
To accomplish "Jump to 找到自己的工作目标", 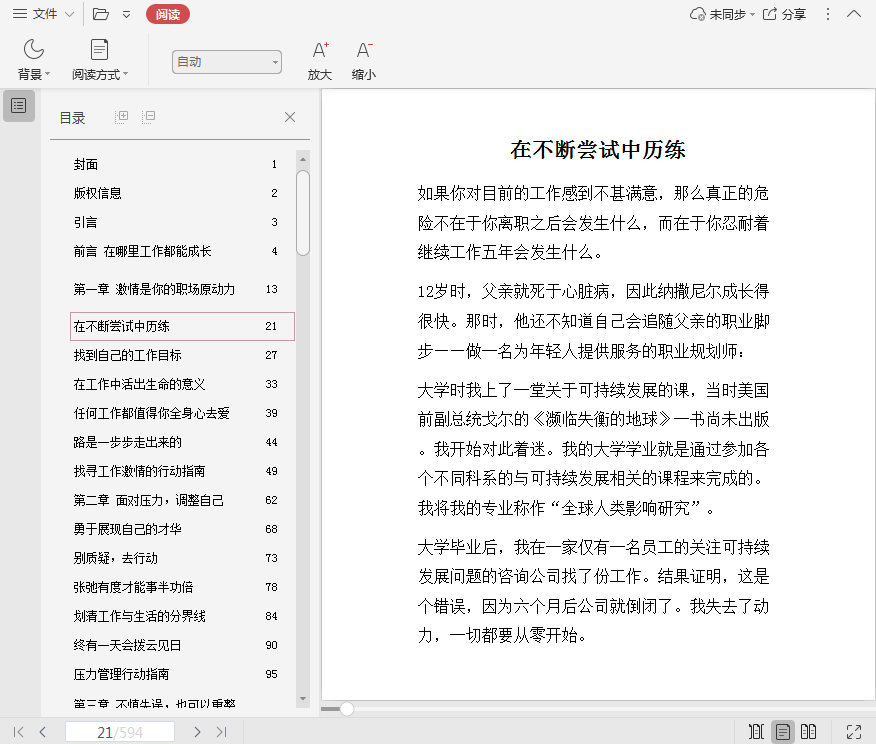I will pyautogui.click(x=182, y=355).
